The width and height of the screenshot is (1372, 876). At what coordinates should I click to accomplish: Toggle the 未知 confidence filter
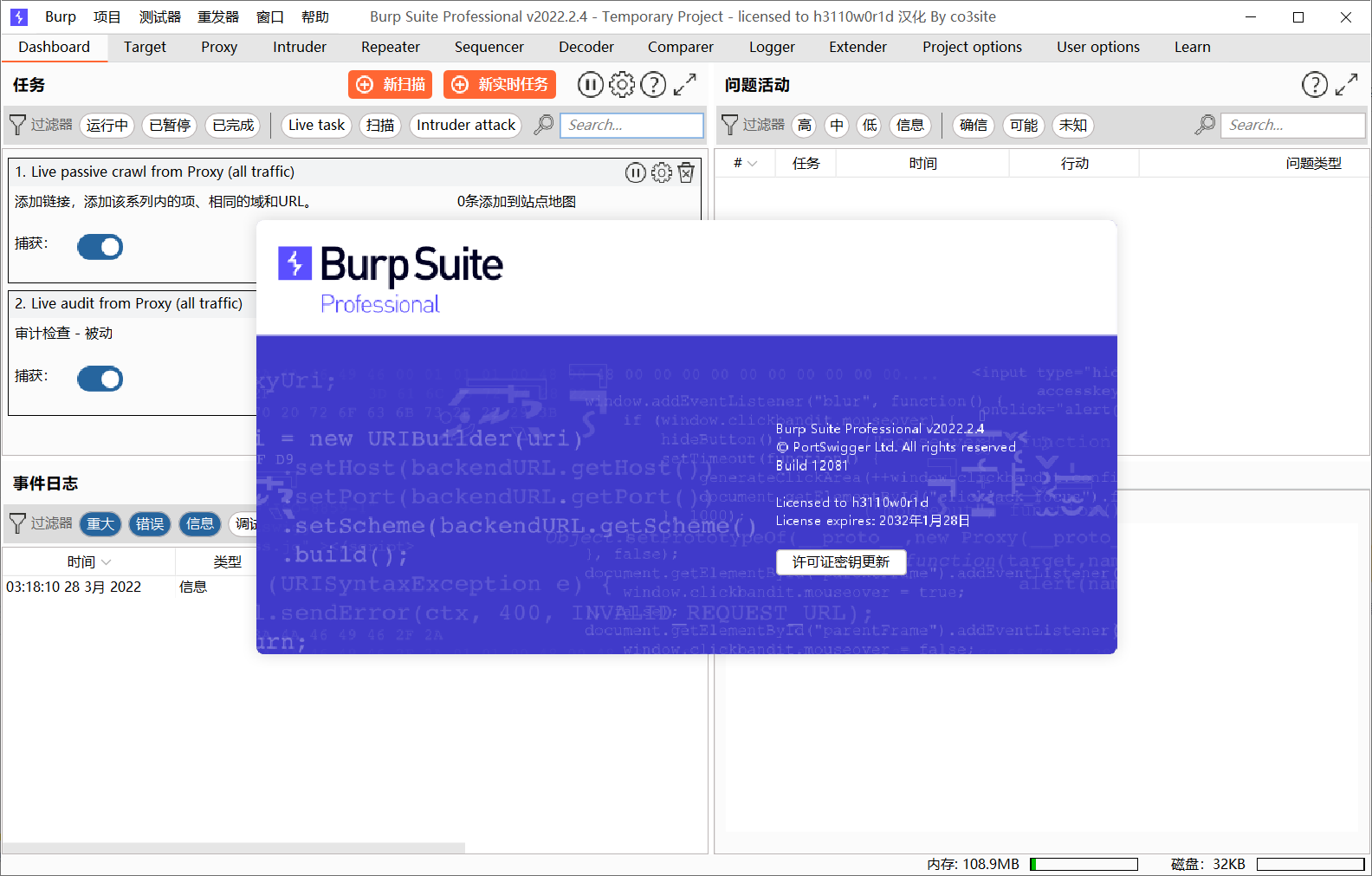(1073, 125)
